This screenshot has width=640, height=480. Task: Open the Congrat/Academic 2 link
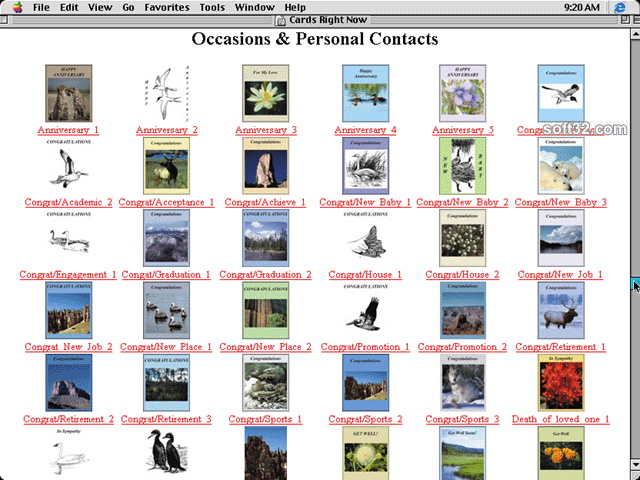tap(68, 202)
